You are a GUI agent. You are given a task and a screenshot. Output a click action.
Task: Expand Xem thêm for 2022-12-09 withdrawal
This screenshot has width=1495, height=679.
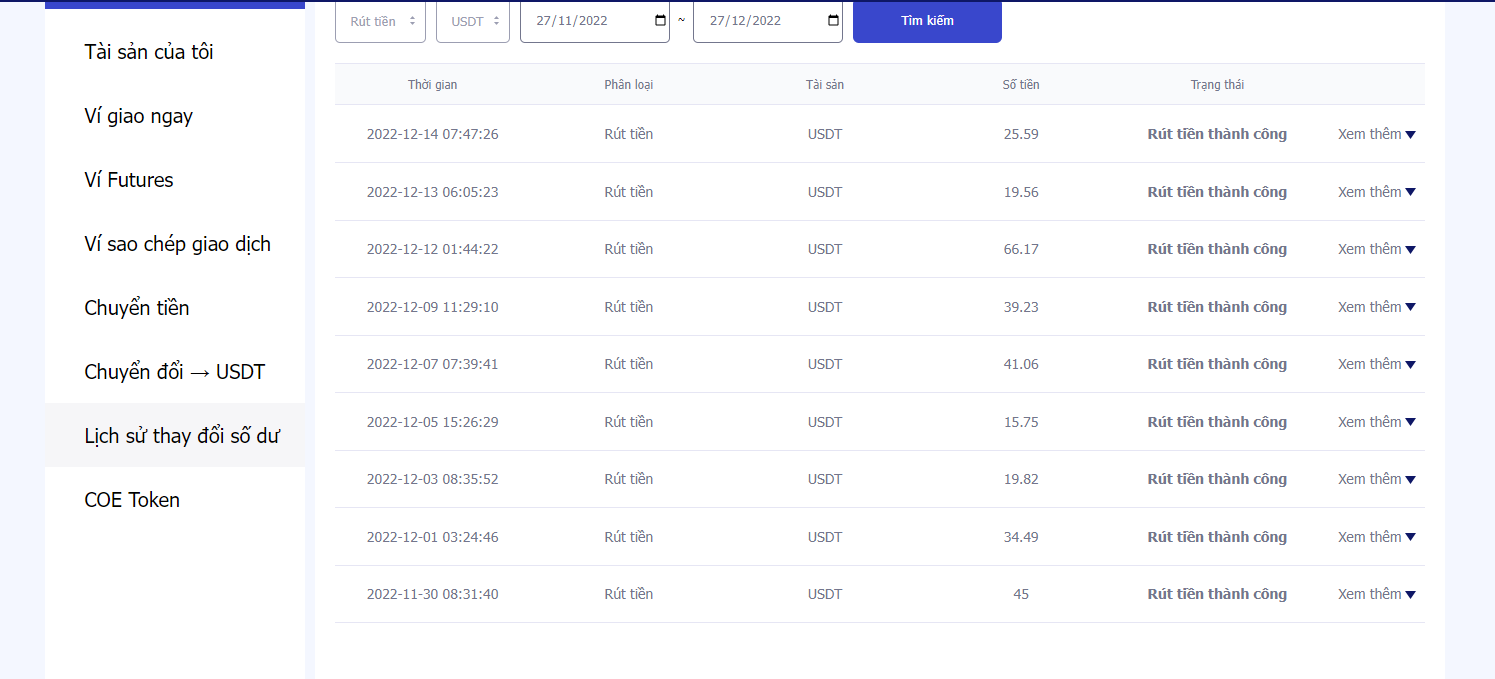click(x=1377, y=307)
